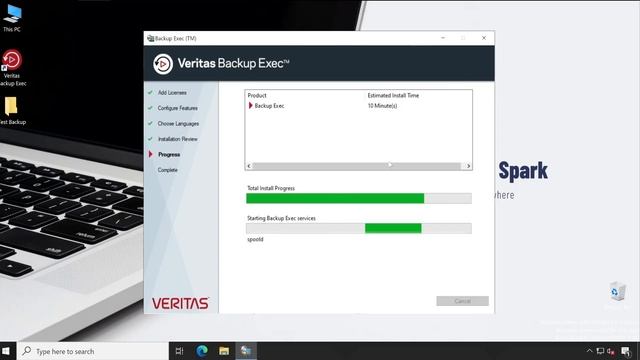Click the Backup Exec title bar icon
The image size is (640, 360).
pos(150,38)
